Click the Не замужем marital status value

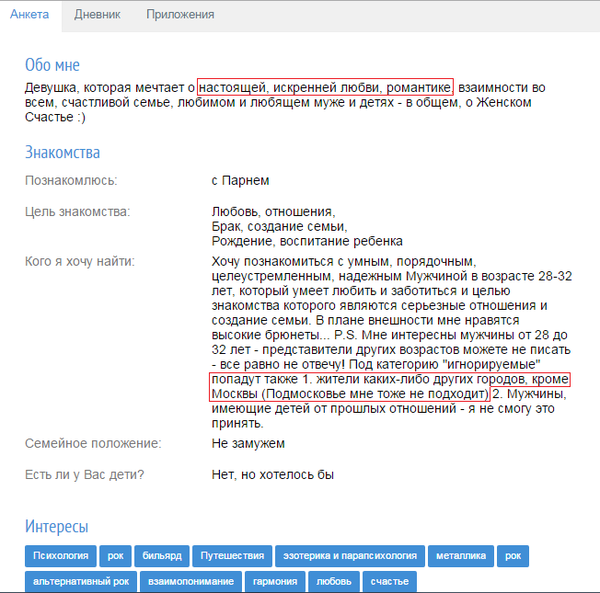click(248, 442)
